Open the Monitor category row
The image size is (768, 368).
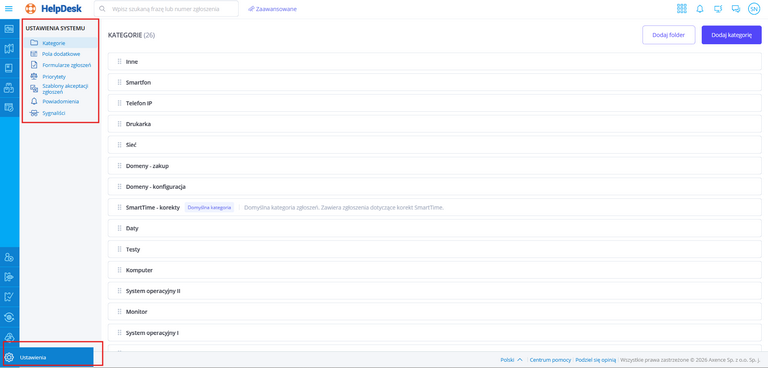click(x=434, y=312)
